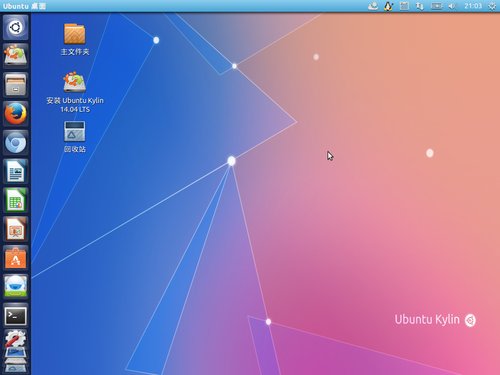500x375 pixels.
Task: Click the Ubuntu 桌面 title in the top panel
Action: tap(24, 6)
